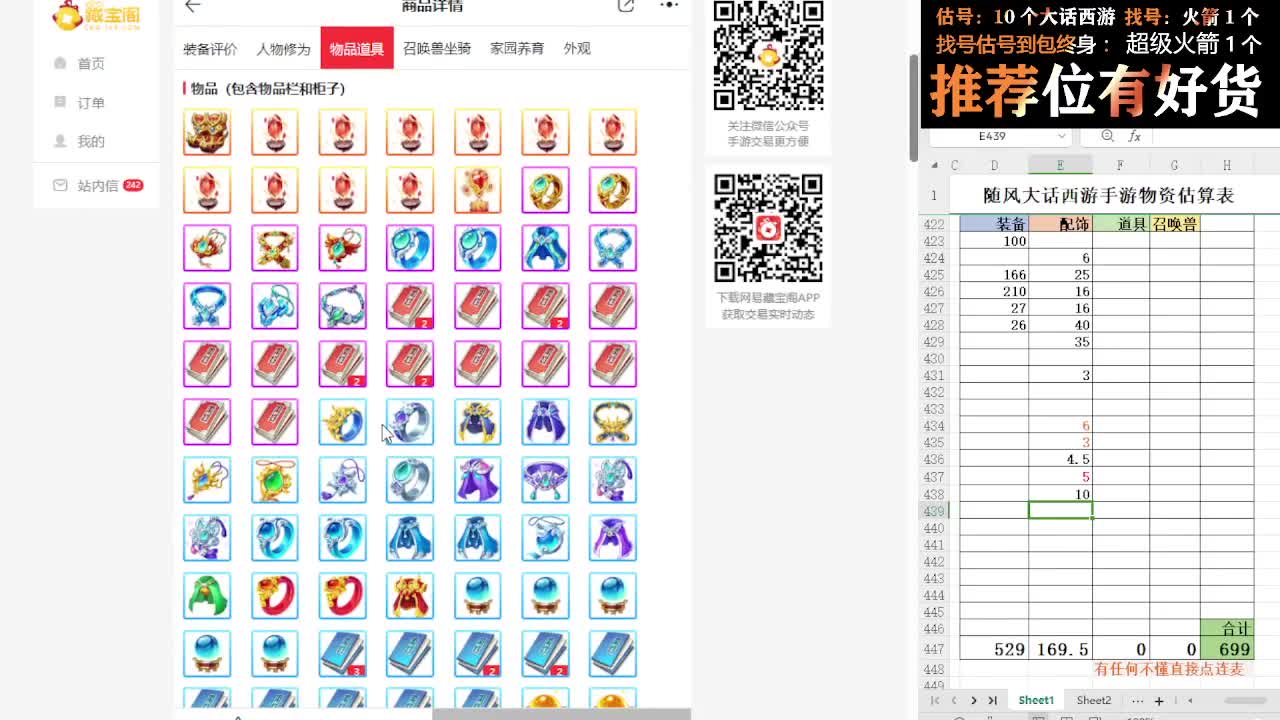Screen dimensions: 1280x720
Task: Open the more options menu on product page
Action: (x=669, y=6)
